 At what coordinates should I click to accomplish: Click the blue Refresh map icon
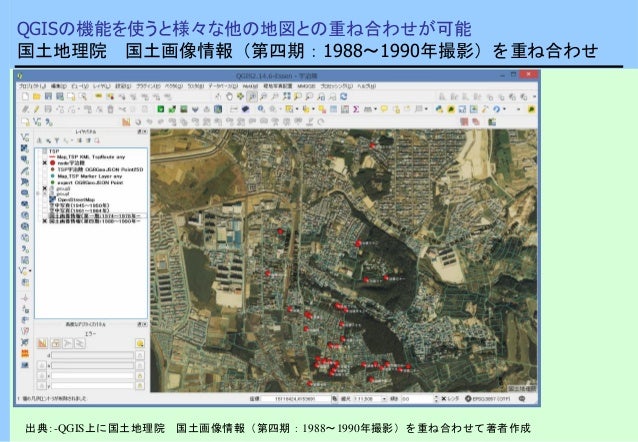[344, 96]
